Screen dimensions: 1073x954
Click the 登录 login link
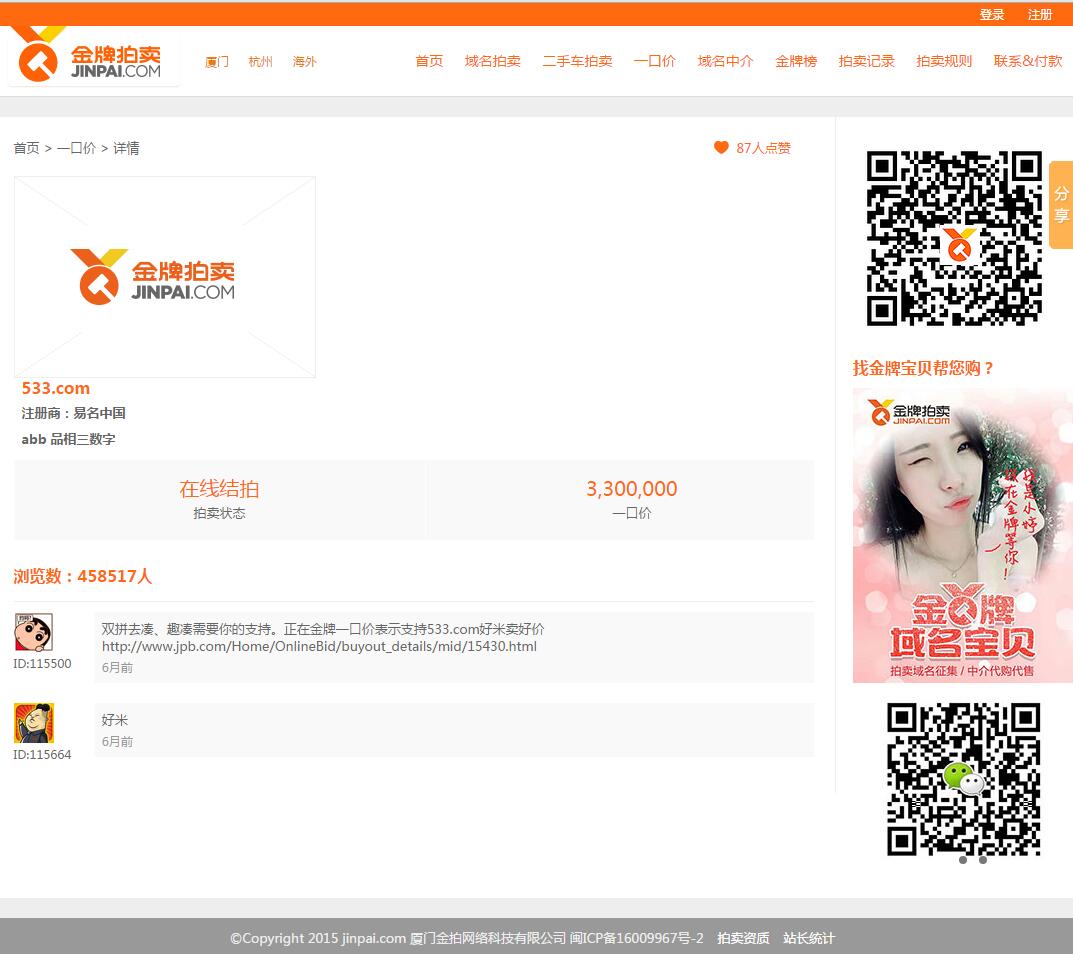tap(992, 14)
